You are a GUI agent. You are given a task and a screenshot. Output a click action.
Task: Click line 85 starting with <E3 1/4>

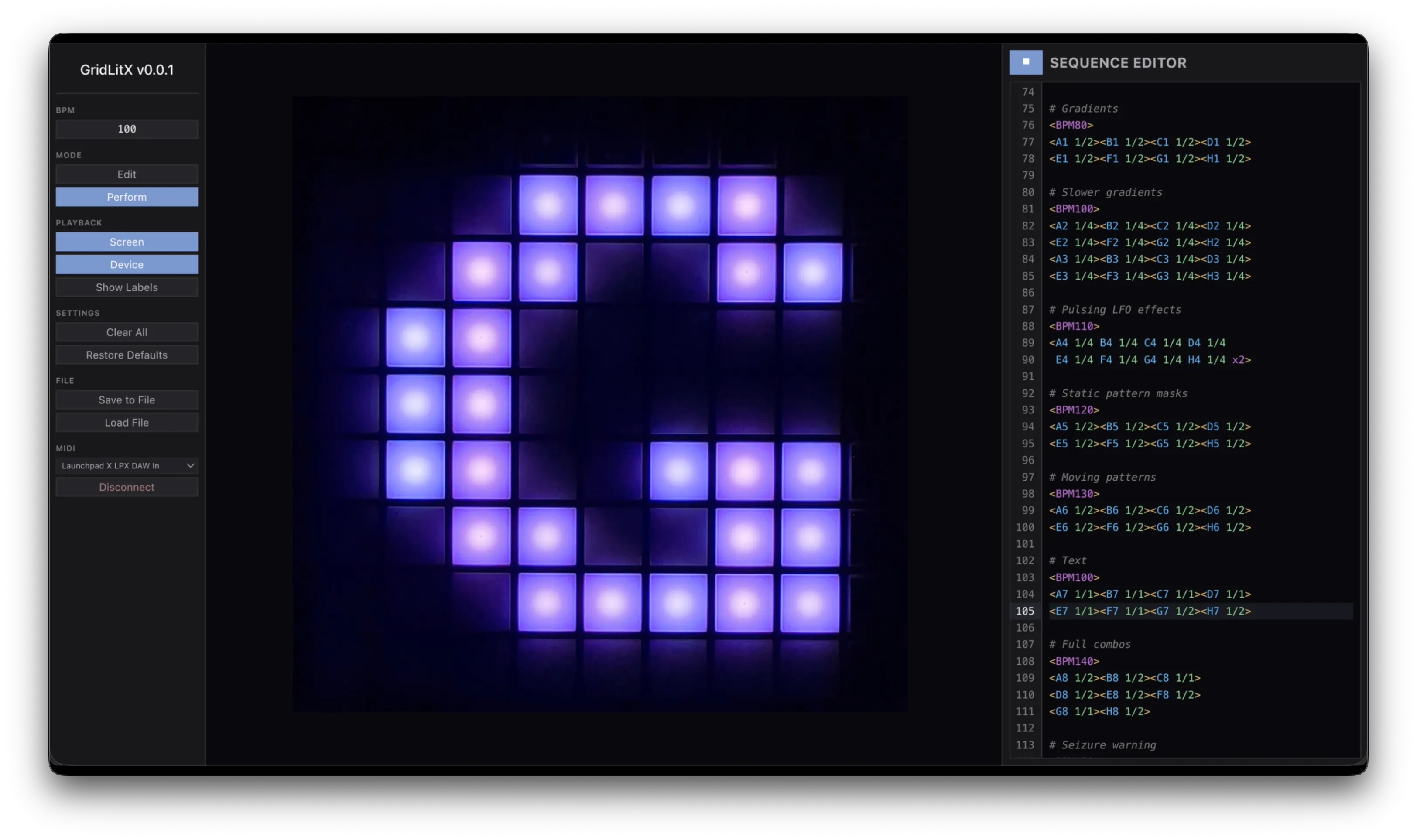[x=1149, y=276]
